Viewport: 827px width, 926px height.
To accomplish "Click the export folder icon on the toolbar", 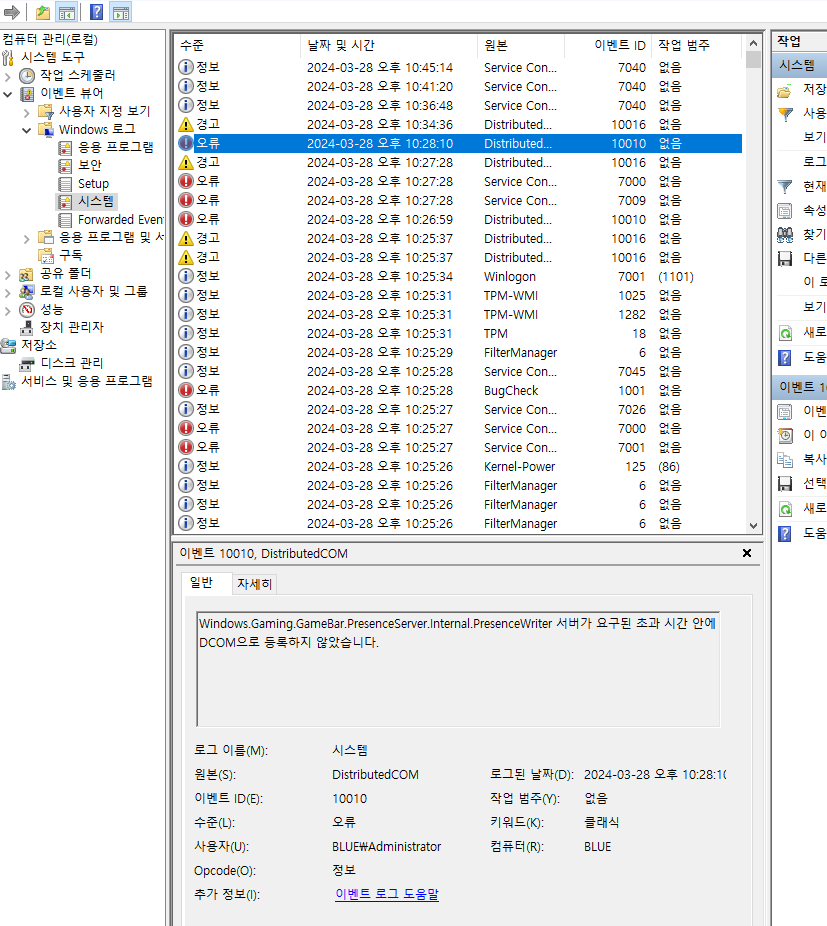I will [43, 12].
